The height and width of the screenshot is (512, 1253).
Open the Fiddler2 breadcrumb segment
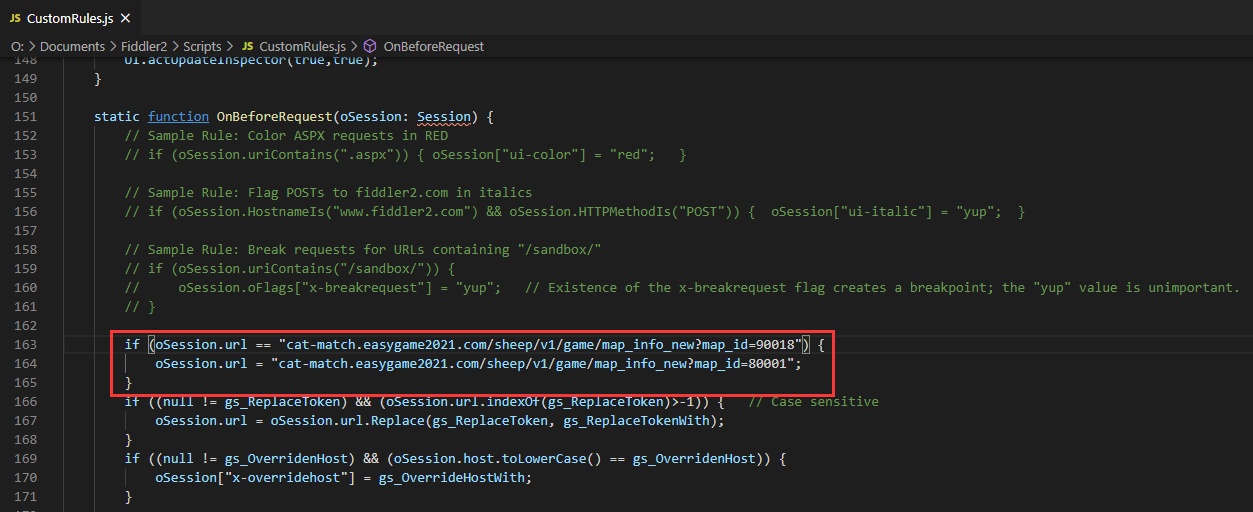(146, 46)
